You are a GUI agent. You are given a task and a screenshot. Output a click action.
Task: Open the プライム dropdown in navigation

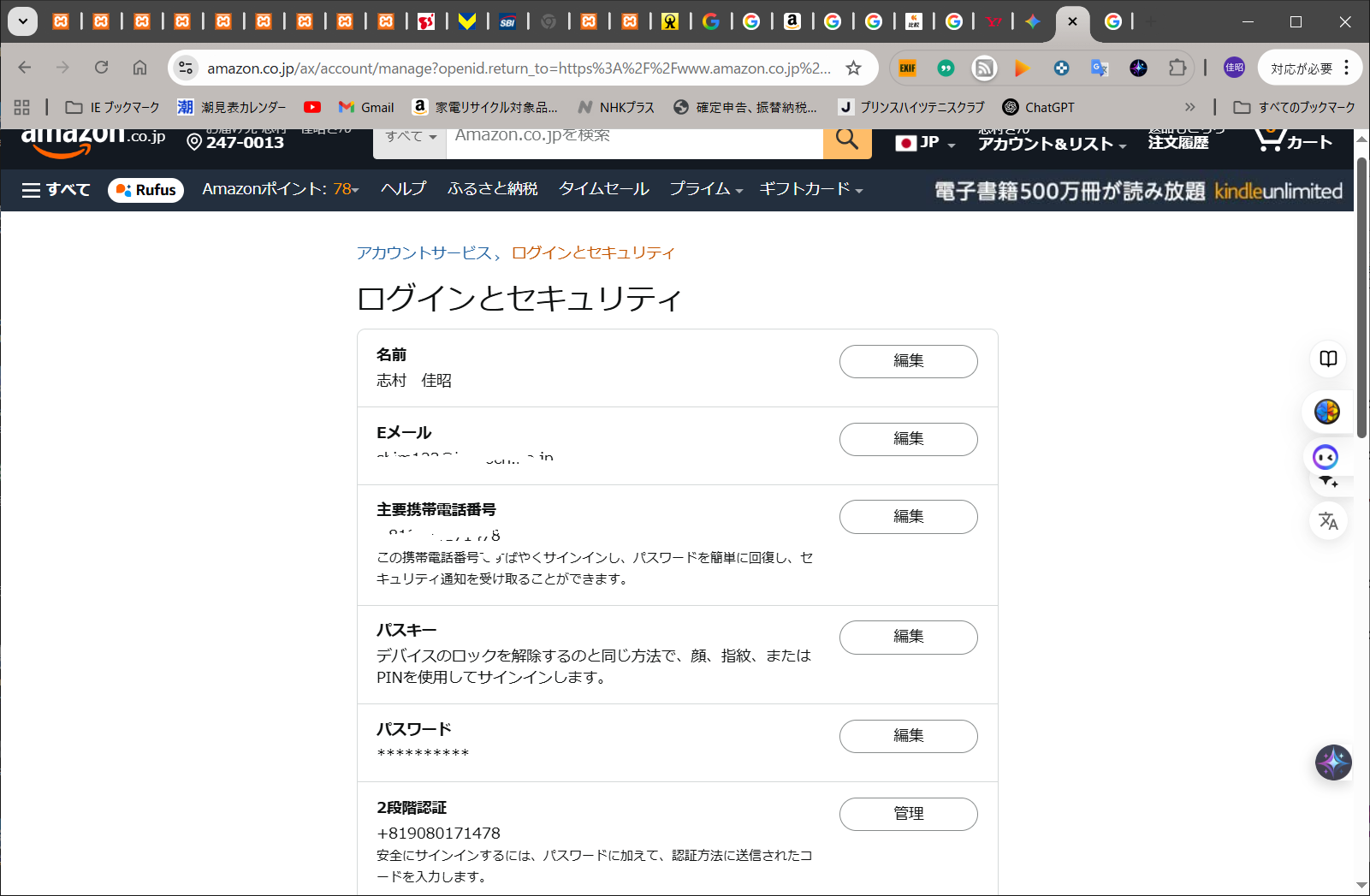pyautogui.click(x=705, y=189)
